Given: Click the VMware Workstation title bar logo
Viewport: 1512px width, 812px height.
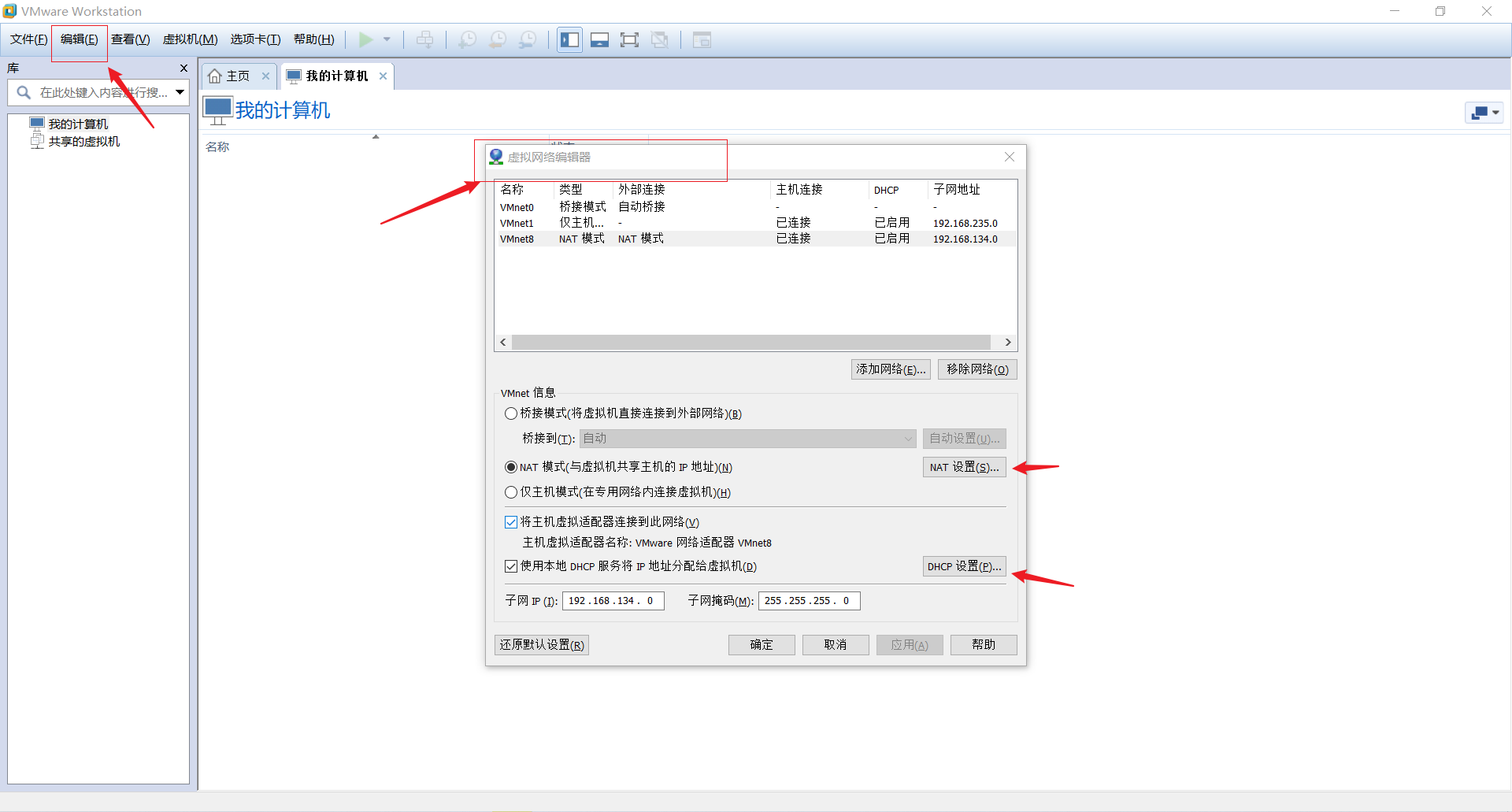Looking at the screenshot, I should [x=9, y=11].
